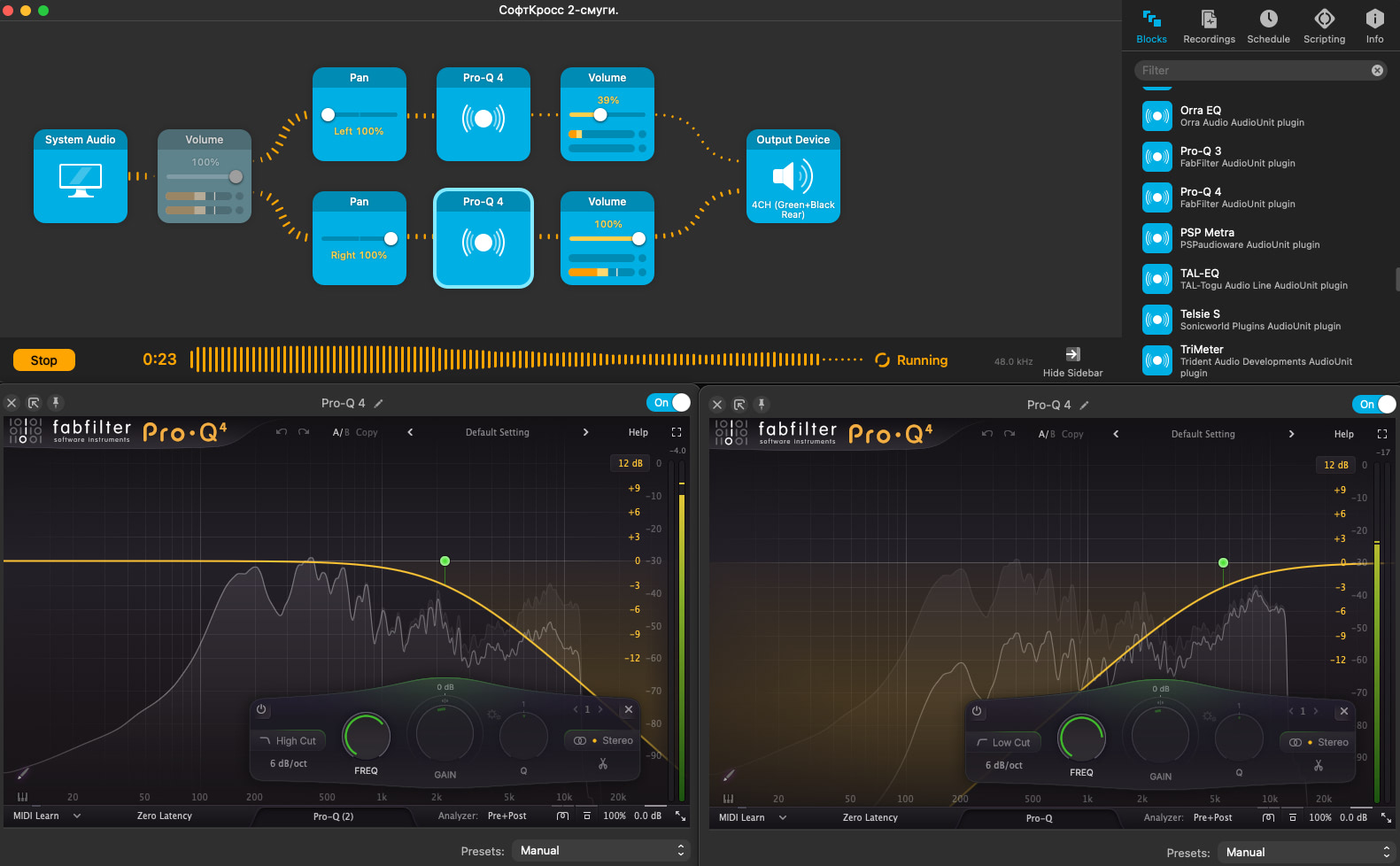Open the High Cut filter shape dropdown
This screenshot has height=866, width=1400.
click(x=289, y=741)
